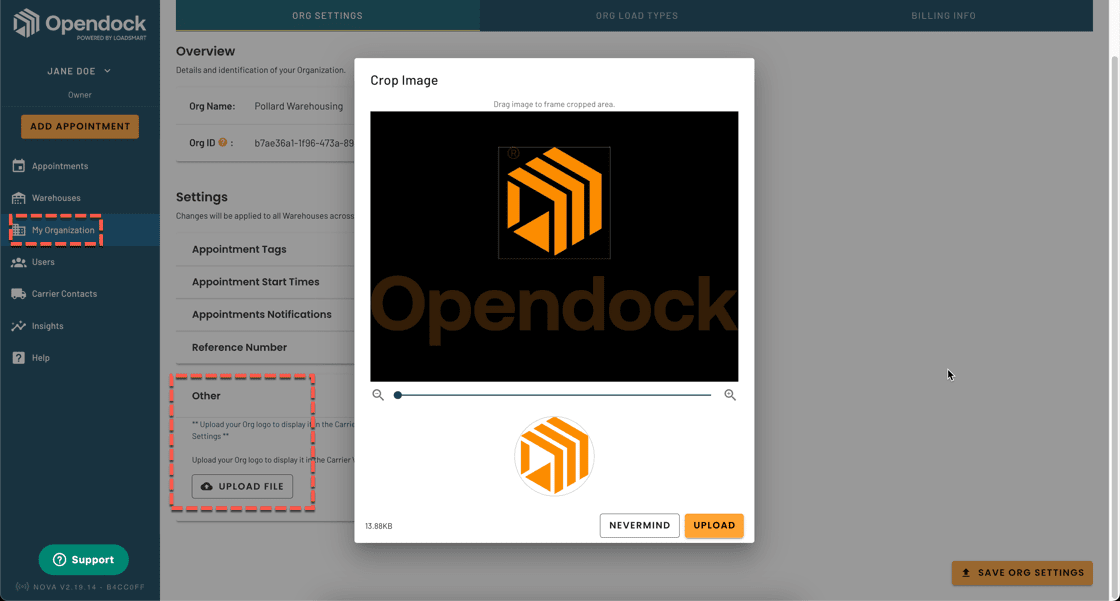Click the crop zoom slider handle
Screen dimensions: 1120x601
[x=398, y=395]
